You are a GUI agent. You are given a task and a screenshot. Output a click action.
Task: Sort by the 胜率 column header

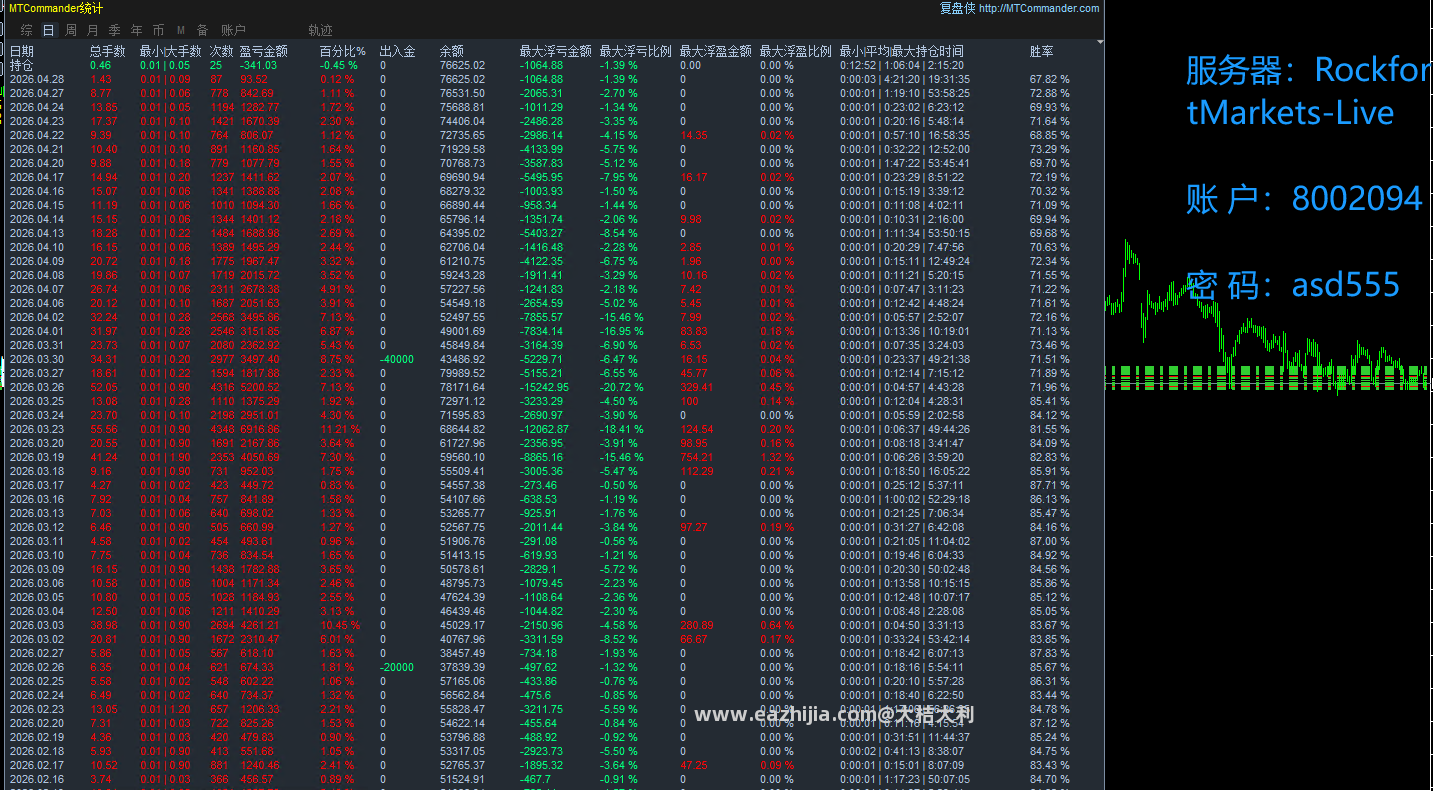(1042, 51)
